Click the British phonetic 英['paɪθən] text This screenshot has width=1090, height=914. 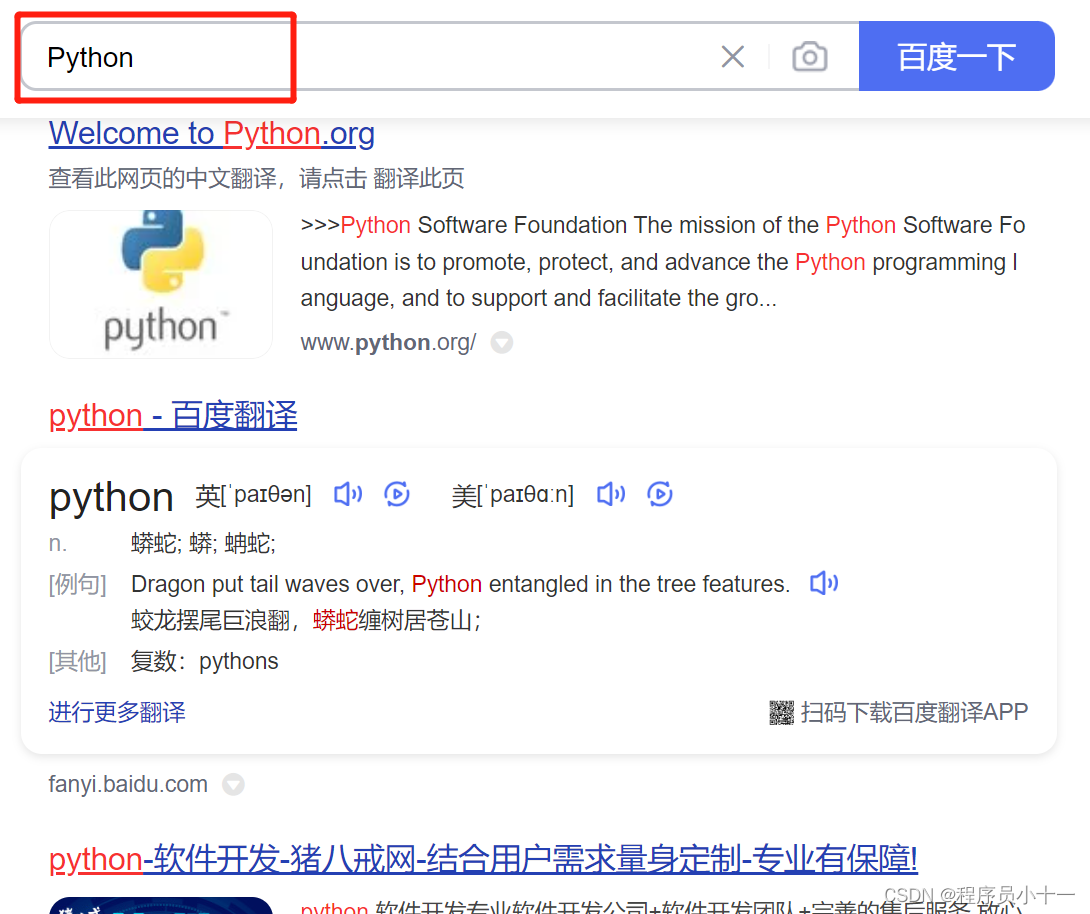coord(253,495)
